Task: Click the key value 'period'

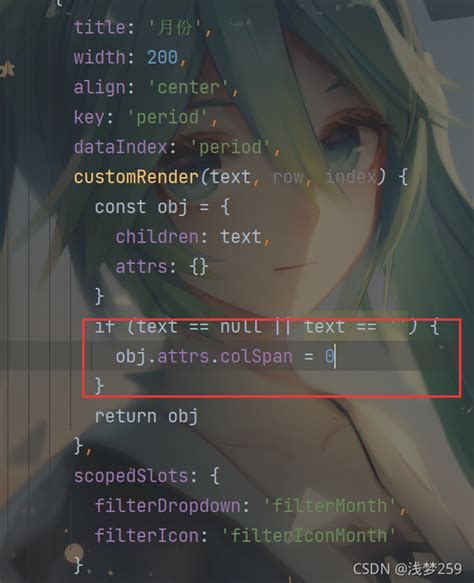Action: coord(168,117)
